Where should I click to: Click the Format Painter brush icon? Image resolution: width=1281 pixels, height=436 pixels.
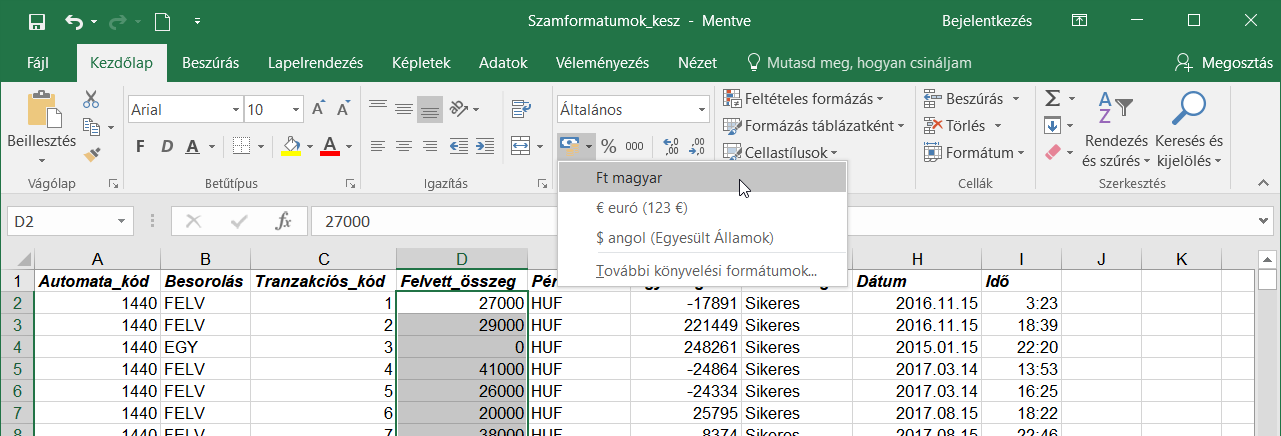[91, 153]
